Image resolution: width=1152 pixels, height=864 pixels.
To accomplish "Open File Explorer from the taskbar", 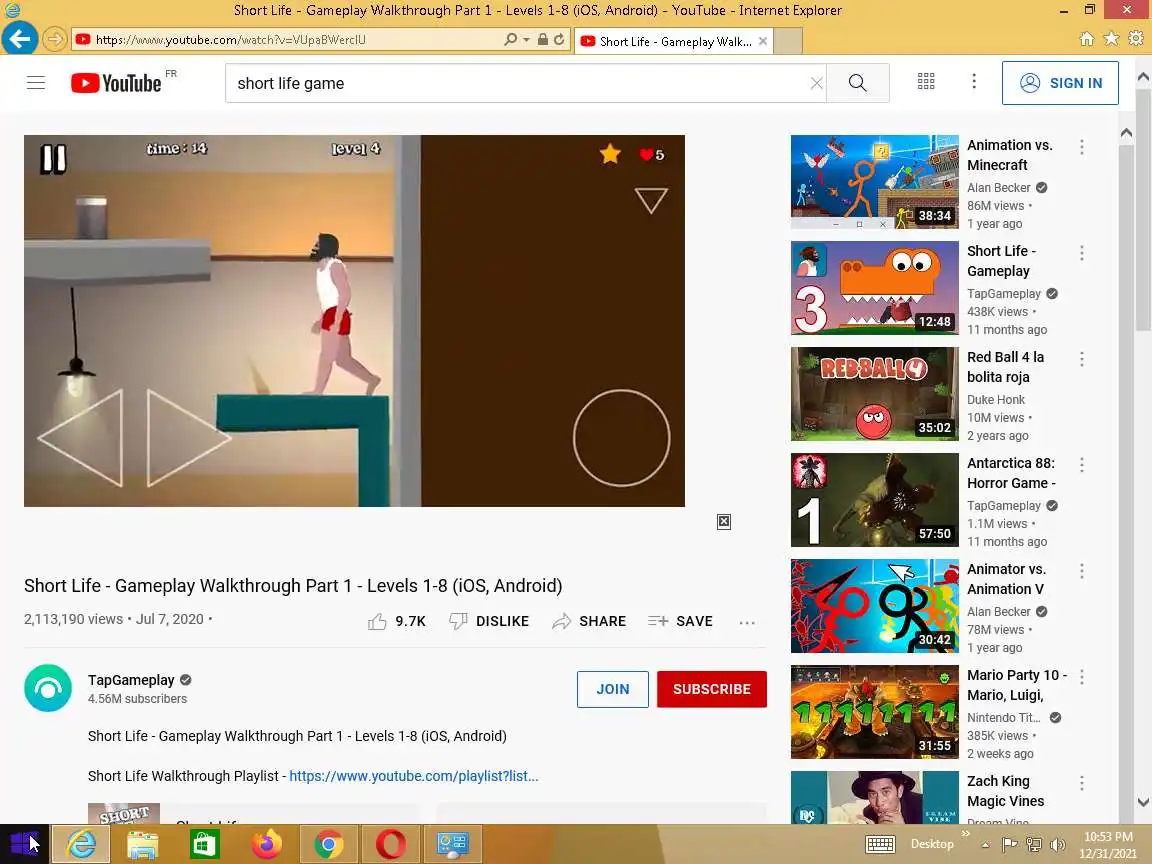I will (143, 845).
